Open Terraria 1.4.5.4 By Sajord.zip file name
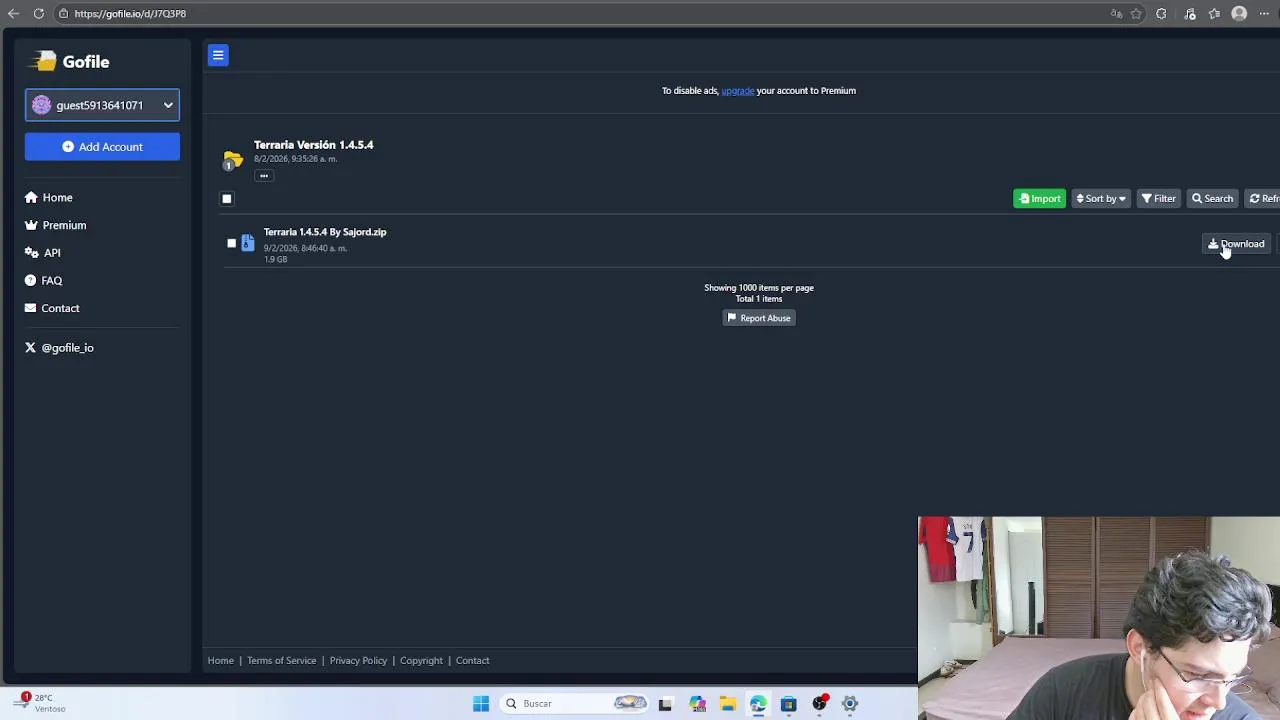1280x720 pixels. pos(325,232)
